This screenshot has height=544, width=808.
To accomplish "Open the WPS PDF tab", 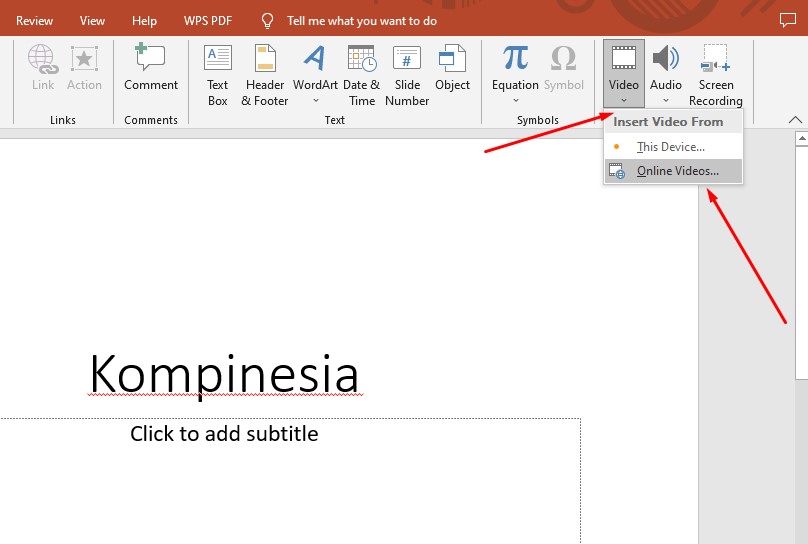I will click(x=205, y=21).
